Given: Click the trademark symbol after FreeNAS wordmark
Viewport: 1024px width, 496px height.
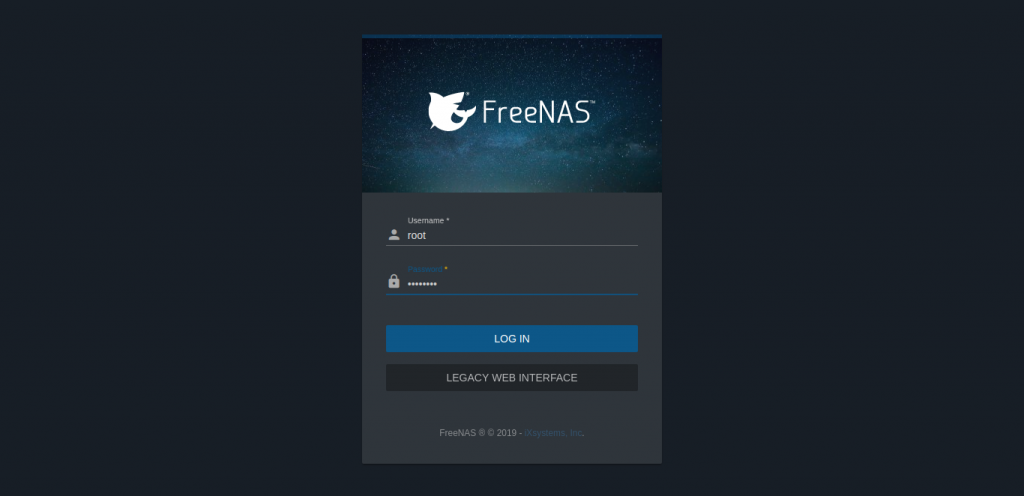Looking at the screenshot, I should pyautogui.click(x=592, y=102).
